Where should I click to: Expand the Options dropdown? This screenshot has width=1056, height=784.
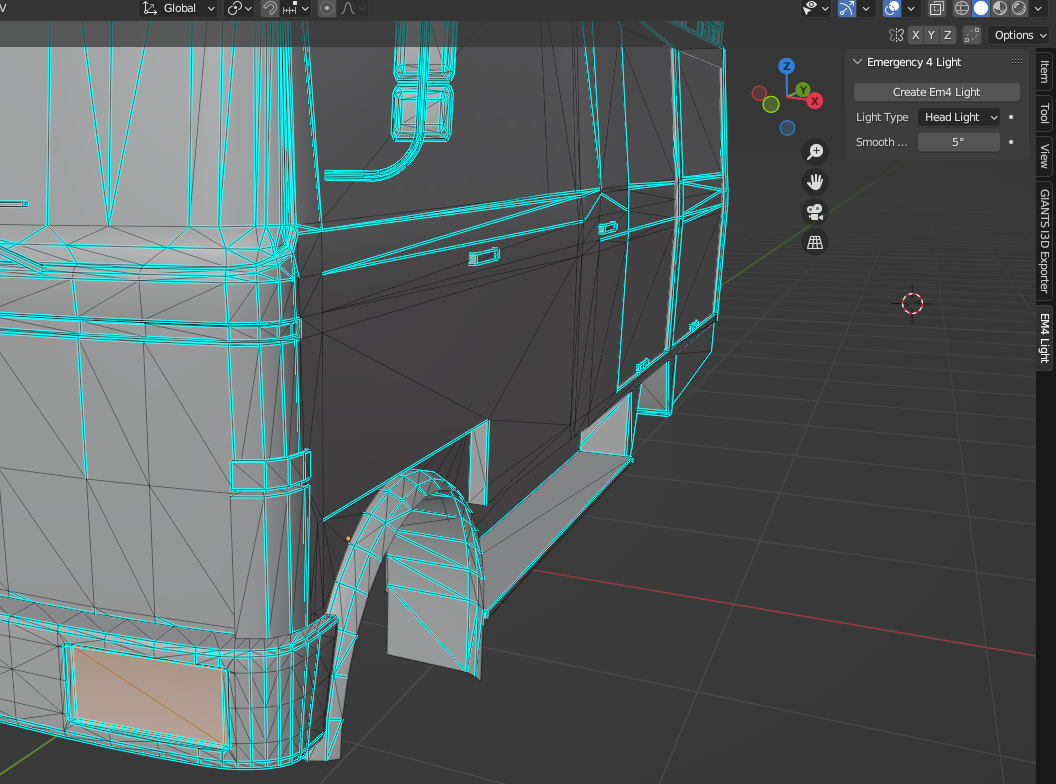click(x=1019, y=35)
